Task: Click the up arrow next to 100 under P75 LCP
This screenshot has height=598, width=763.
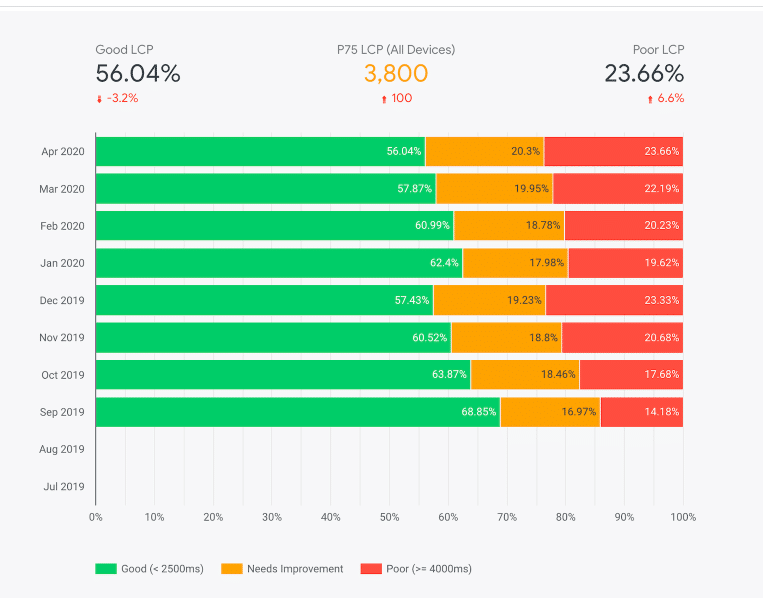Action: [384, 99]
